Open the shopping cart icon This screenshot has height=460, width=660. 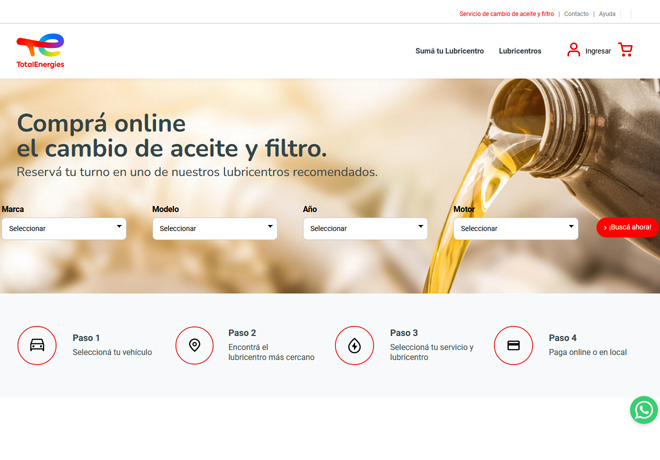(625, 50)
